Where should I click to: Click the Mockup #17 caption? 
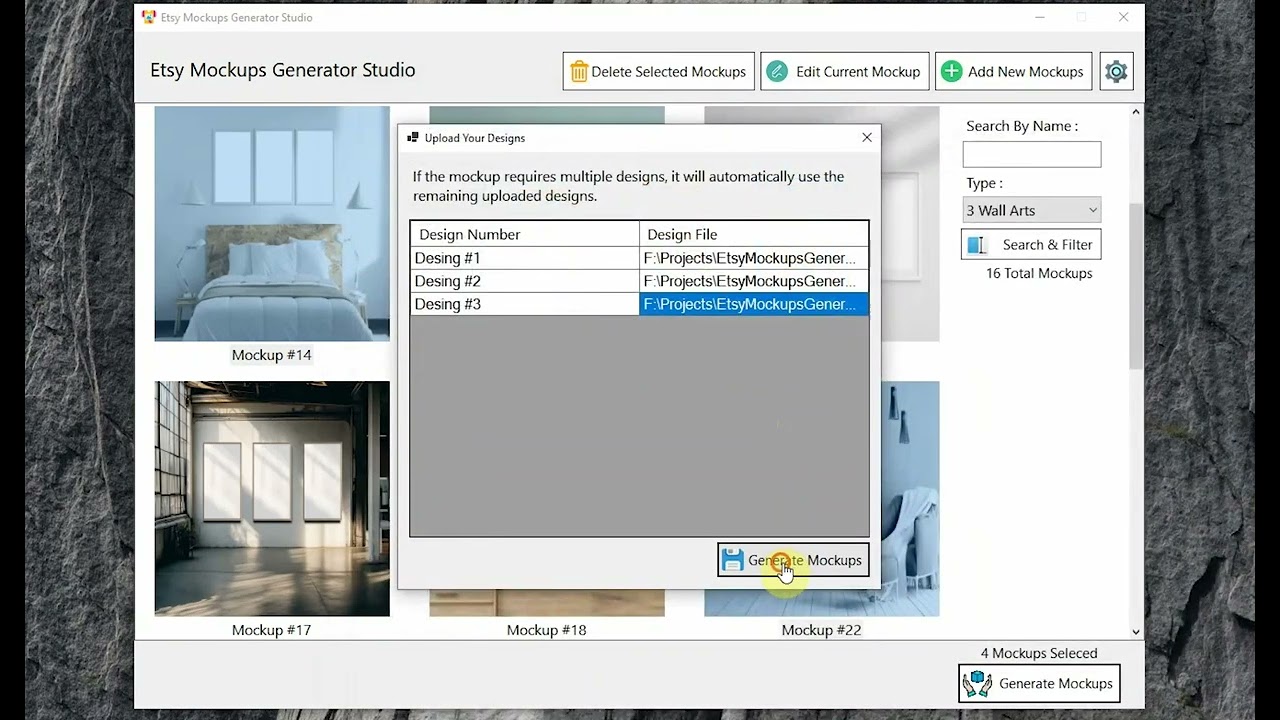[x=272, y=630]
